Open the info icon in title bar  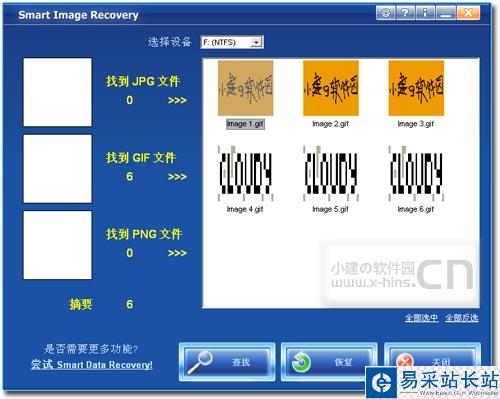[x=425, y=13]
